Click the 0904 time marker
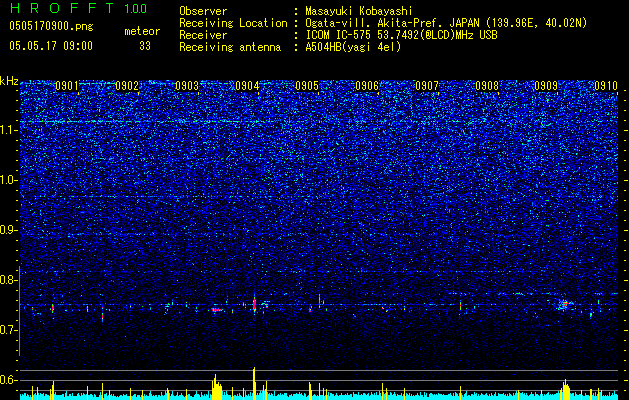Image resolution: width=629 pixels, height=400 pixels. [x=247, y=86]
